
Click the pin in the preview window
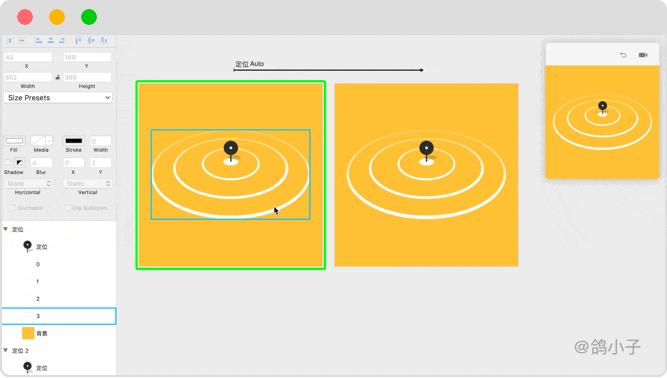602,108
